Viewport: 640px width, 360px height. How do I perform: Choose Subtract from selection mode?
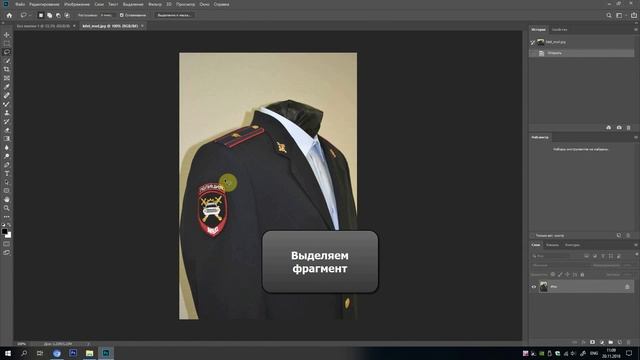[x=58, y=16]
